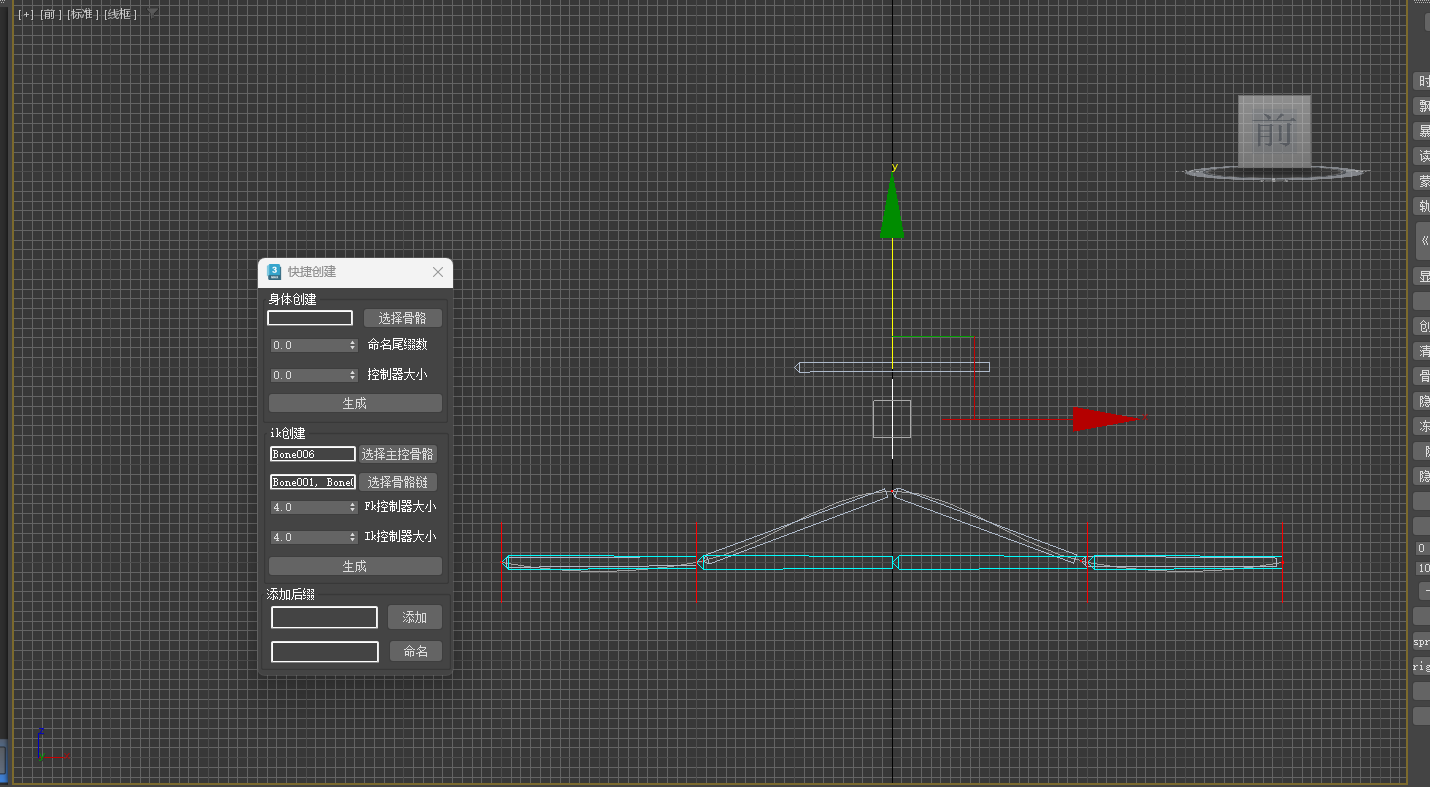
Task: Close the 快捷创建 dialog
Action: (x=438, y=272)
